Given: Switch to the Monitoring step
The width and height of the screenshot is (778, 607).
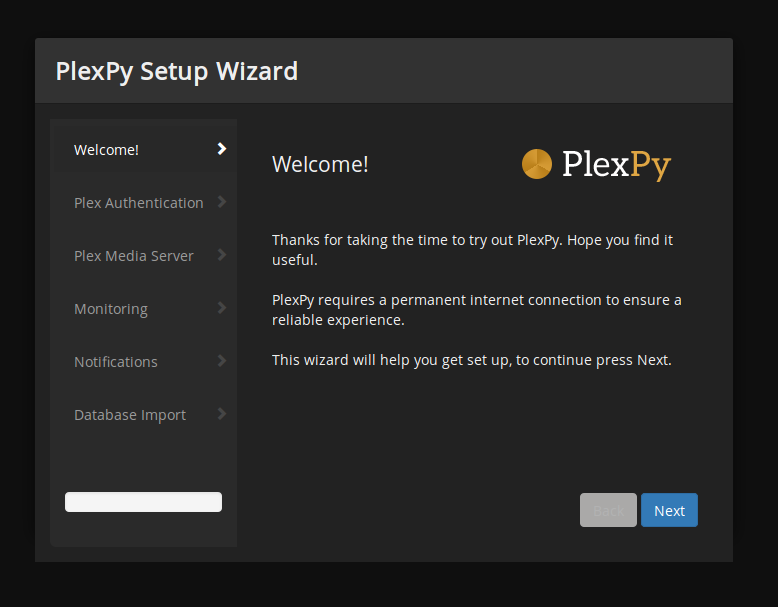Looking at the screenshot, I should [x=143, y=309].
